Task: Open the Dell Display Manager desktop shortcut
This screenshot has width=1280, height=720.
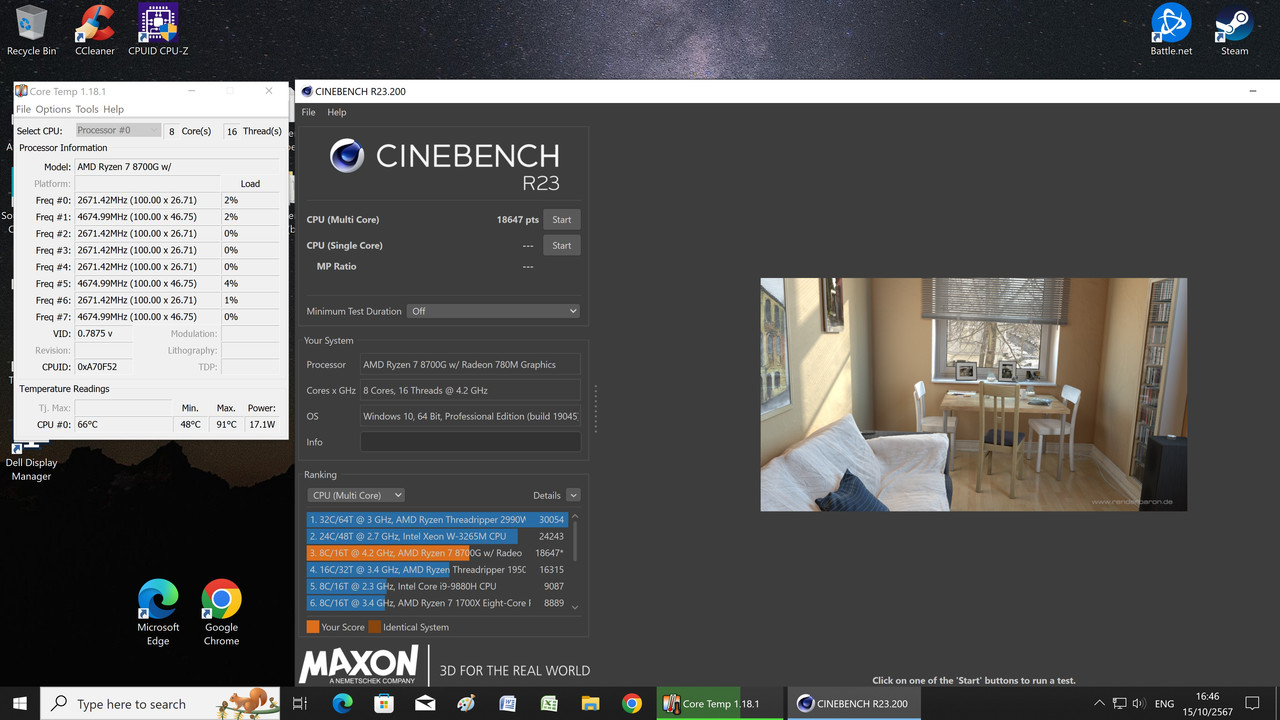Action: point(31,462)
